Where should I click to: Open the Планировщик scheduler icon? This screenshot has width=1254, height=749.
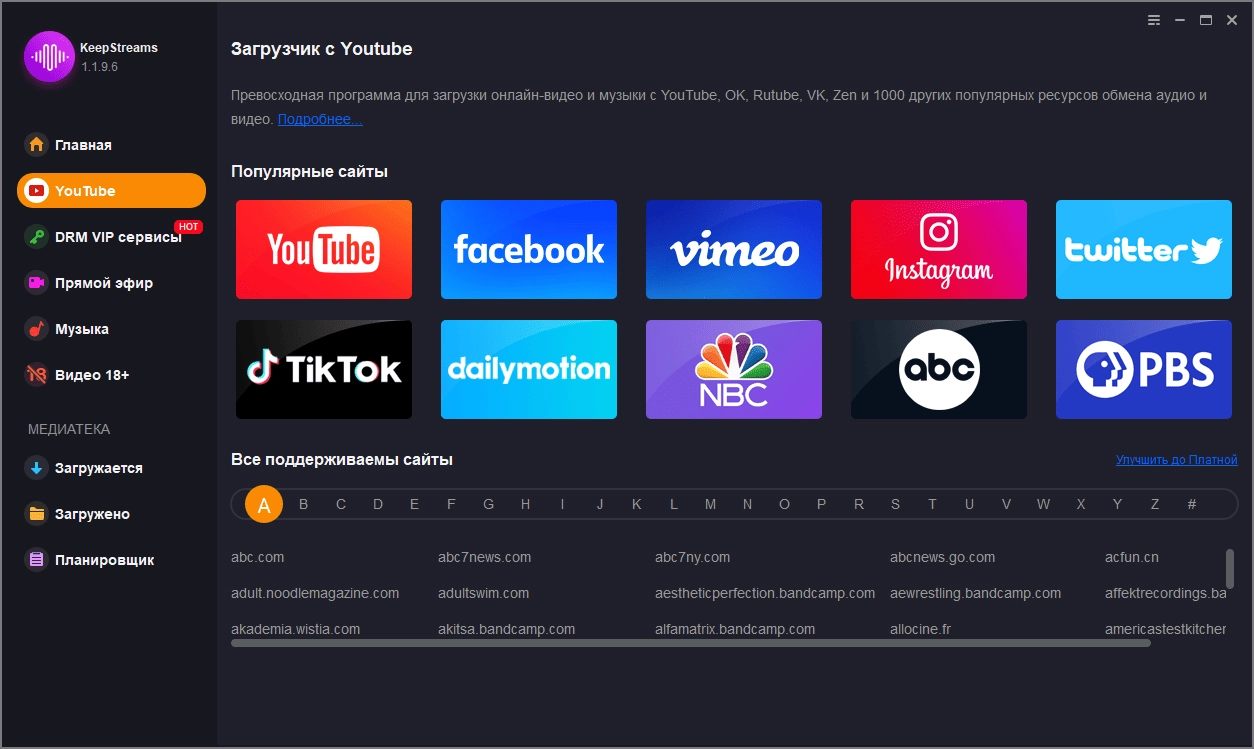click(x=37, y=560)
